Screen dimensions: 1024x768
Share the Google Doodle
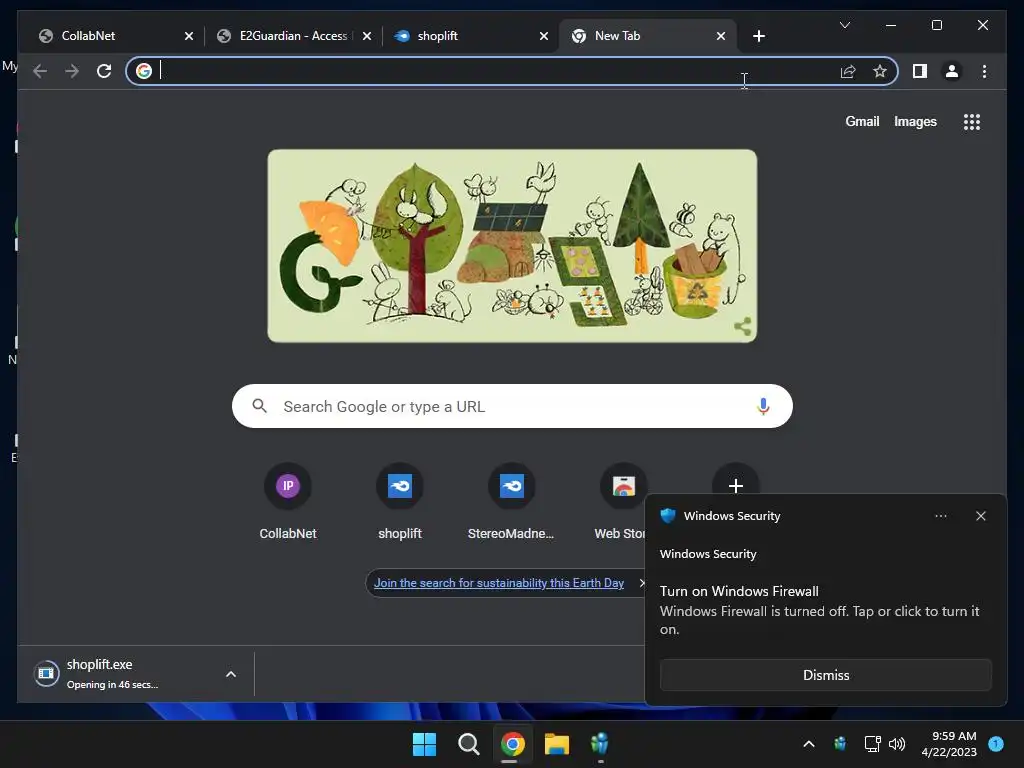click(x=743, y=326)
